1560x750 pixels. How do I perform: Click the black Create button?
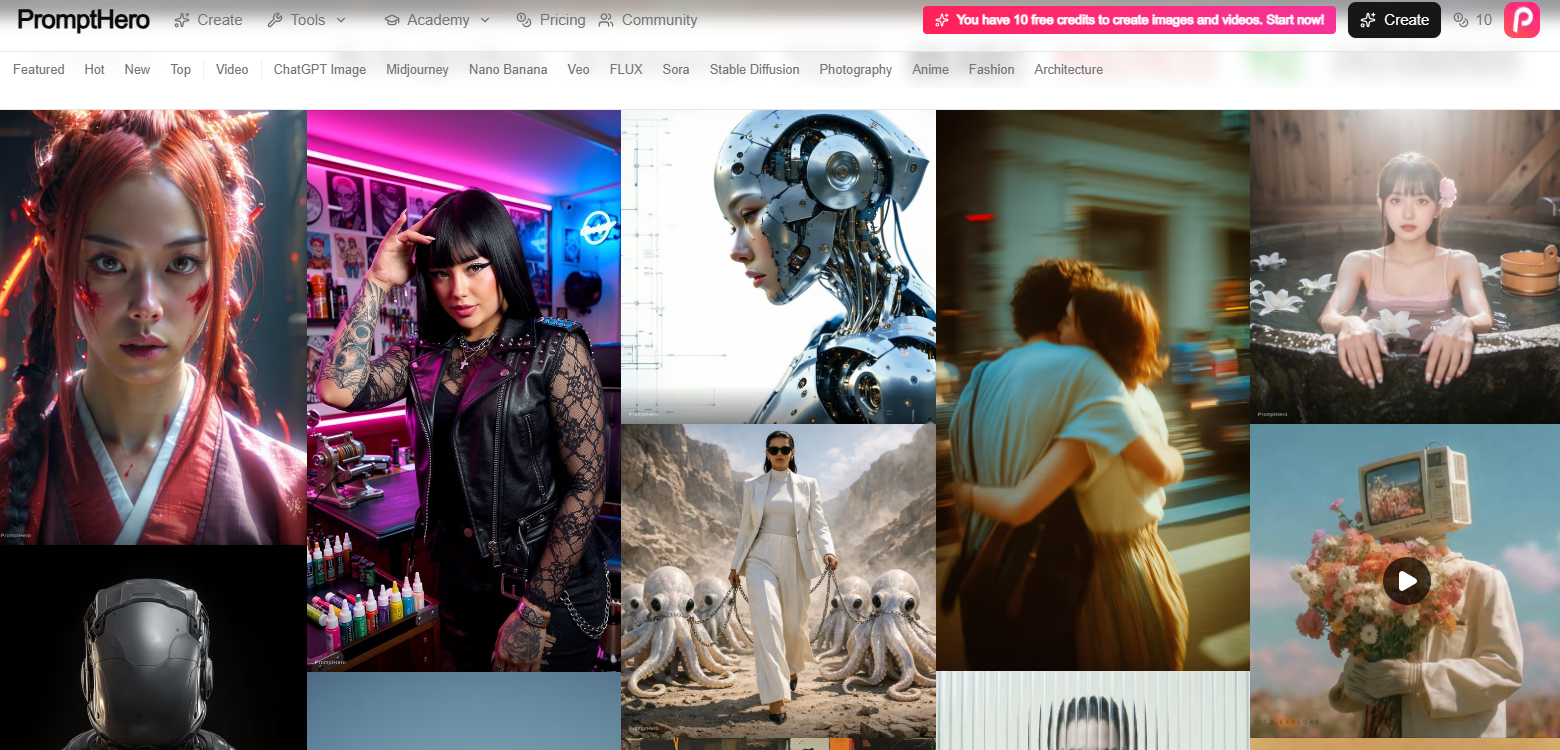pyautogui.click(x=1394, y=20)
